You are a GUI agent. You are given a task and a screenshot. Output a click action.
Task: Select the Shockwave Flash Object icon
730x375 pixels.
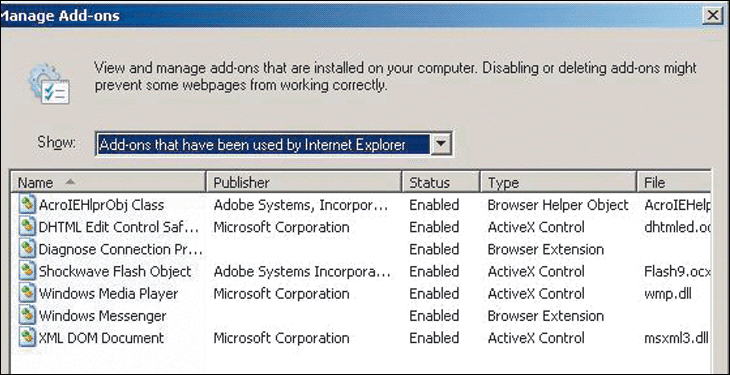pyautogui.click(x=27, y=271)
